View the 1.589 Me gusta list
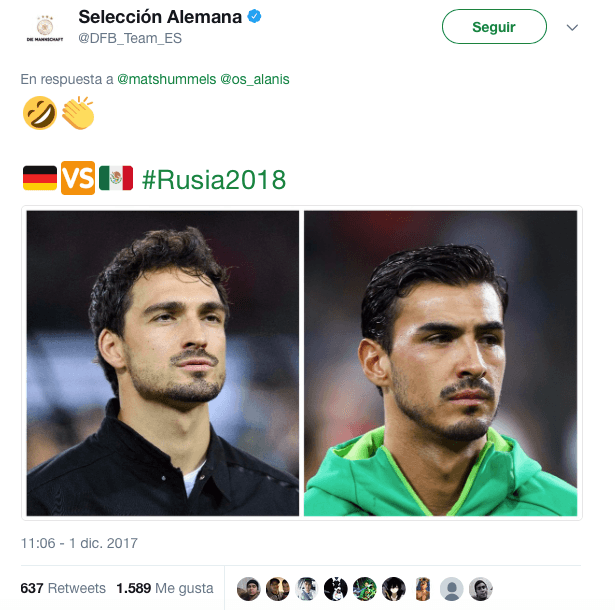 165,588
